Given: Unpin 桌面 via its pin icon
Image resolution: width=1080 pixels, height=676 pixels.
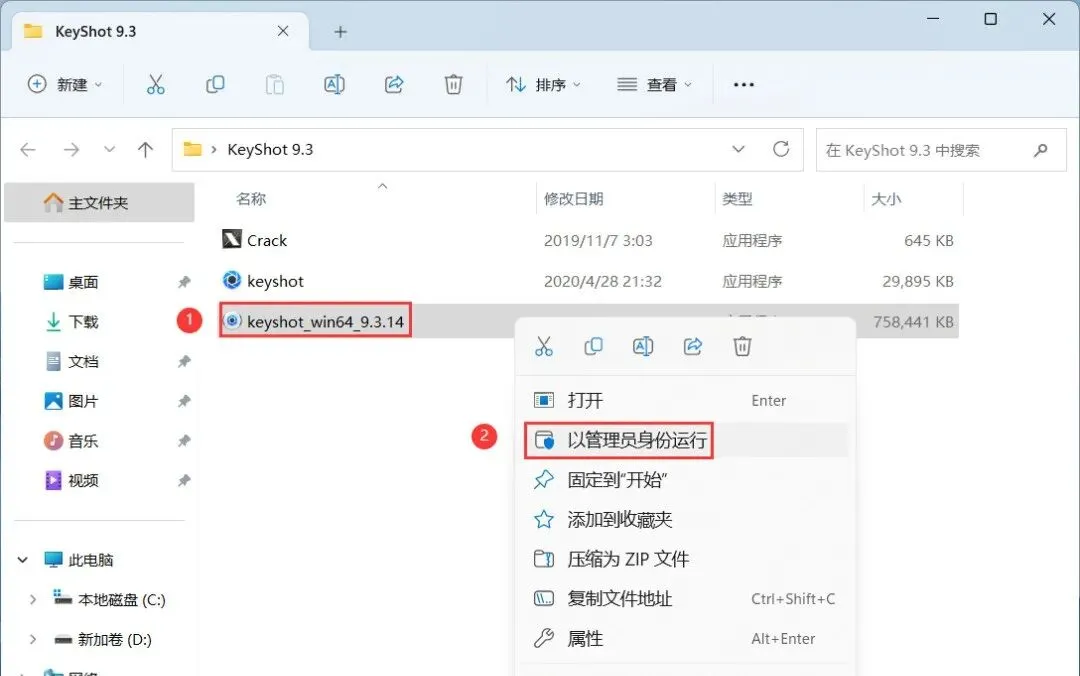Looking at the screenshot, I should tap(184, 282).
